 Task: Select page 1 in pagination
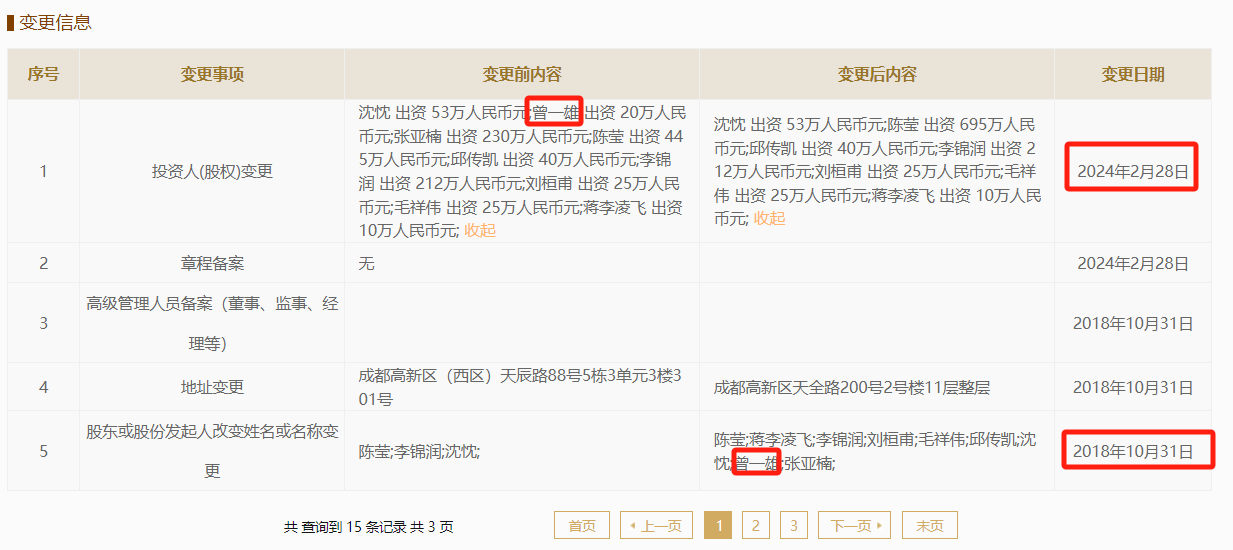718,525
